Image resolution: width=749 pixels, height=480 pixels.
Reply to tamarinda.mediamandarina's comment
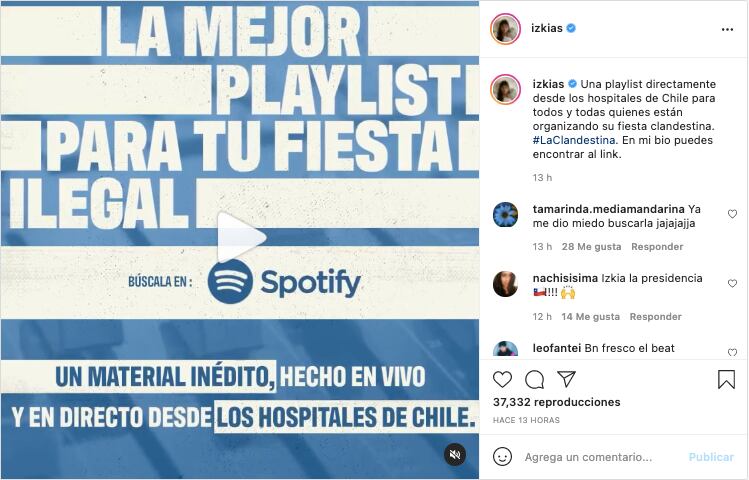(x=657, y=247)
